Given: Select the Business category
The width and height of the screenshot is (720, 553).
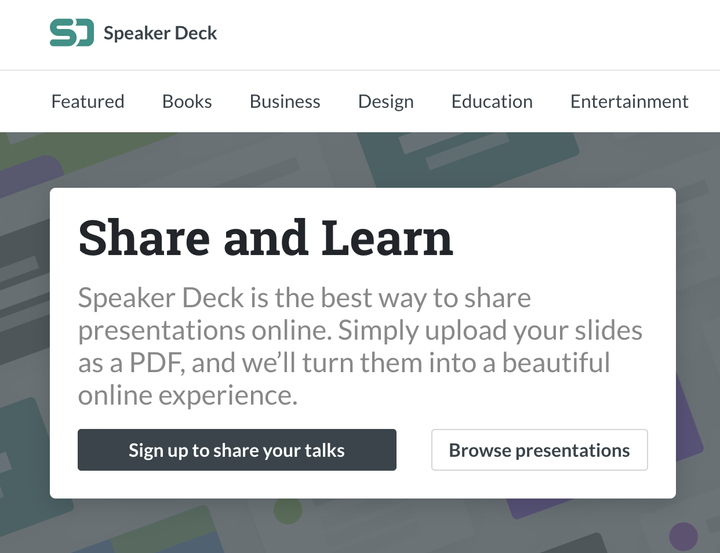Looking at the screenshot, I should [285, 101].
